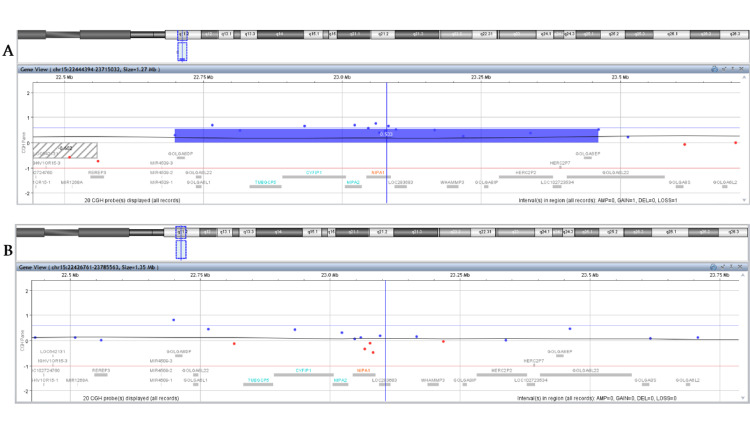
Task: Click the print icon in panel A Gene View header
Action: [x=714, y=69]
